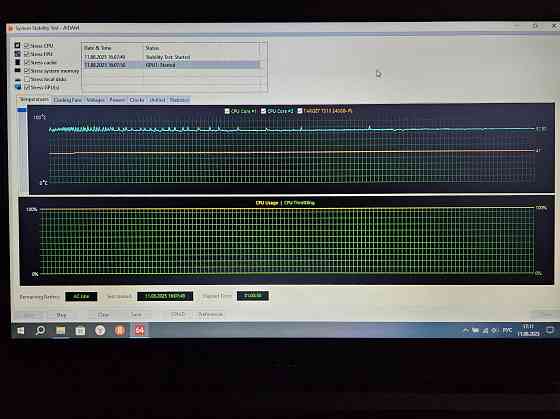The height and width of the screenshot is (419, 560).
Task: Toggle CPU Core #1 graph checkbox
Action: pos(227,111)
